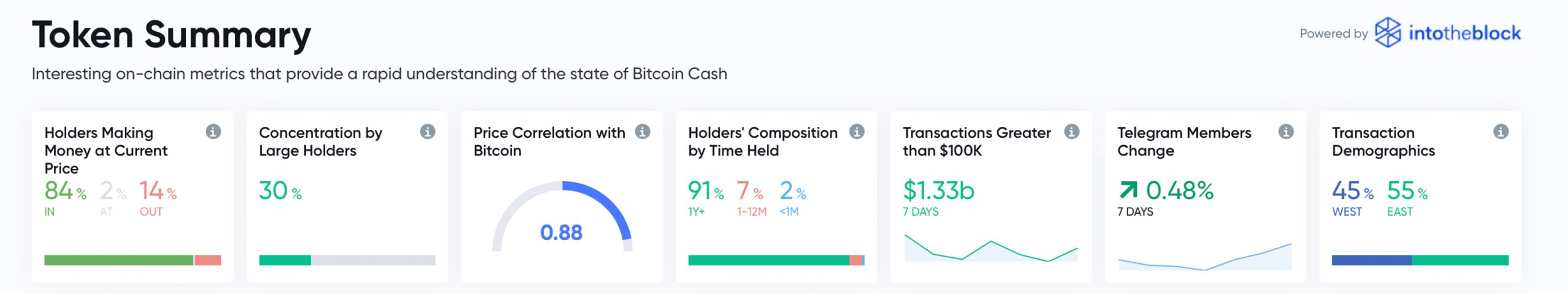This screenshot has width=1568, height=294.
Task: Click the transactions $1.33b line chart
Action: coord(991,248)
